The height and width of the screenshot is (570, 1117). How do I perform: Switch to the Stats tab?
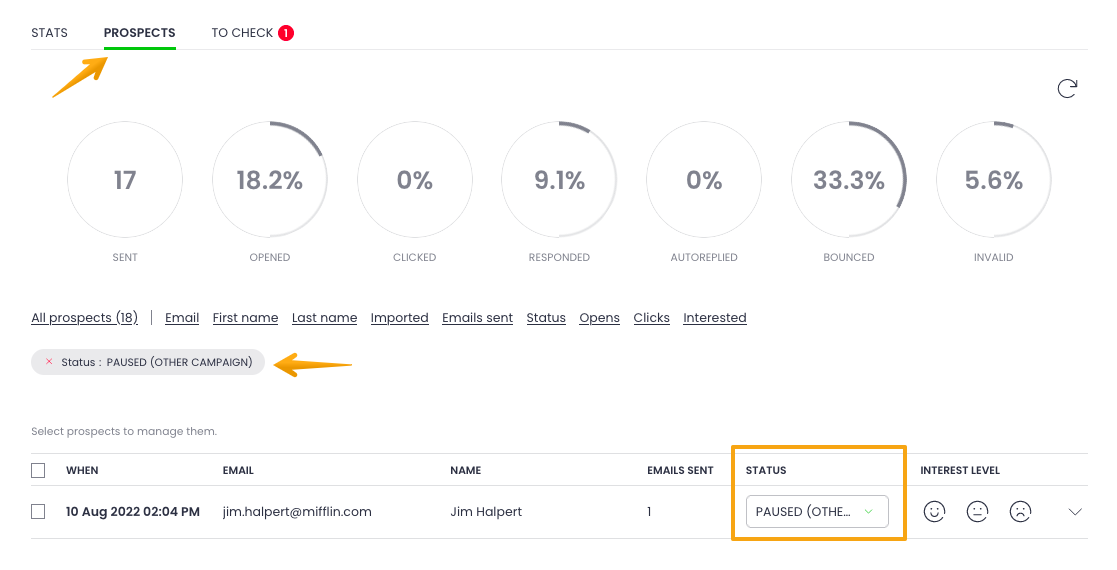[49, 33]
